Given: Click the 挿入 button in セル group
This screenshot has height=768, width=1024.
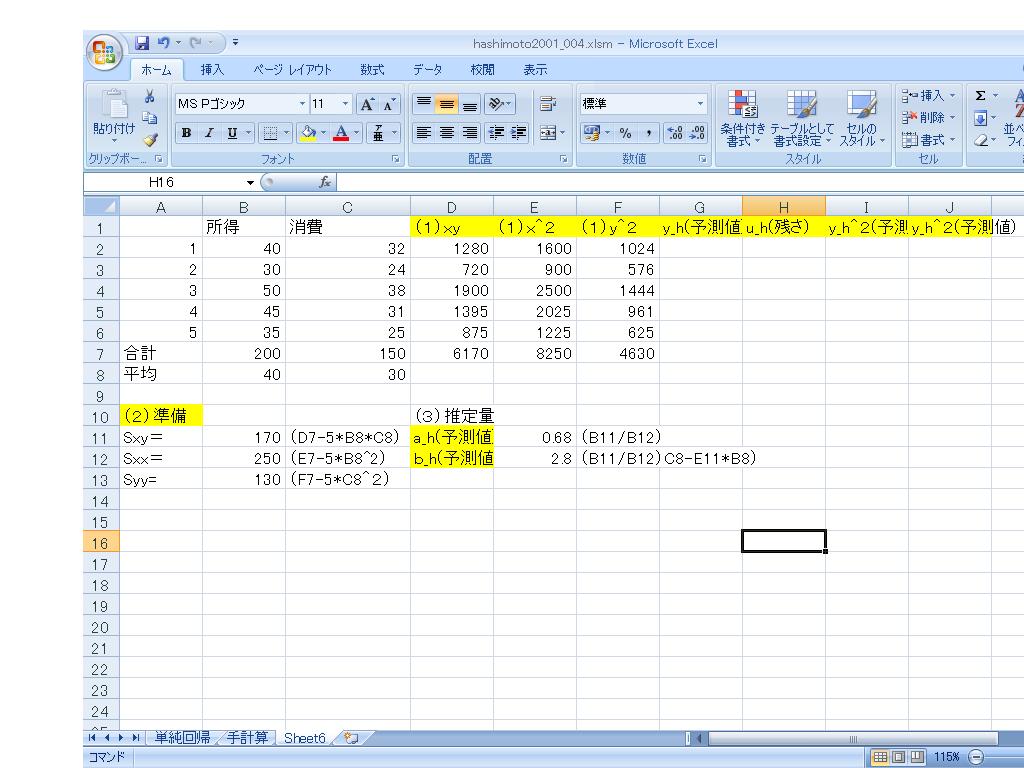Looking at the screenshot, I should [x=929, y=96].
